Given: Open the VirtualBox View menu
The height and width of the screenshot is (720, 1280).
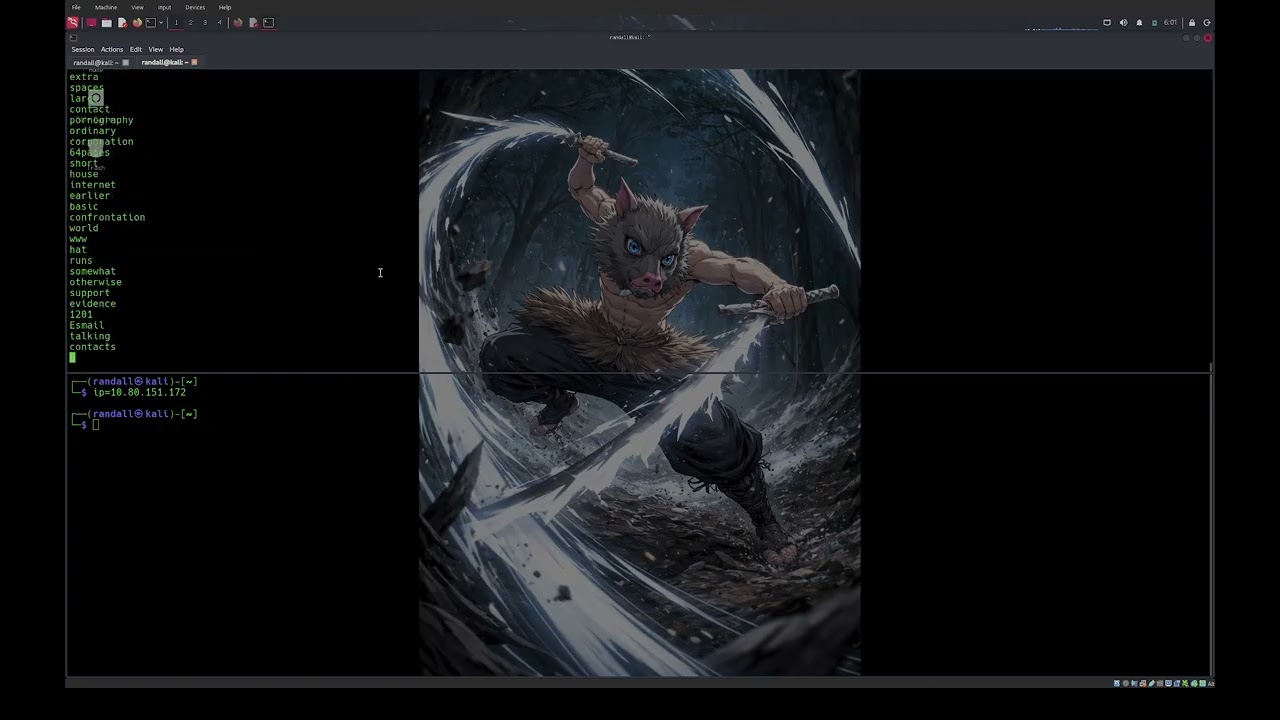Looking at the screenshot, I should click(137, 7).
